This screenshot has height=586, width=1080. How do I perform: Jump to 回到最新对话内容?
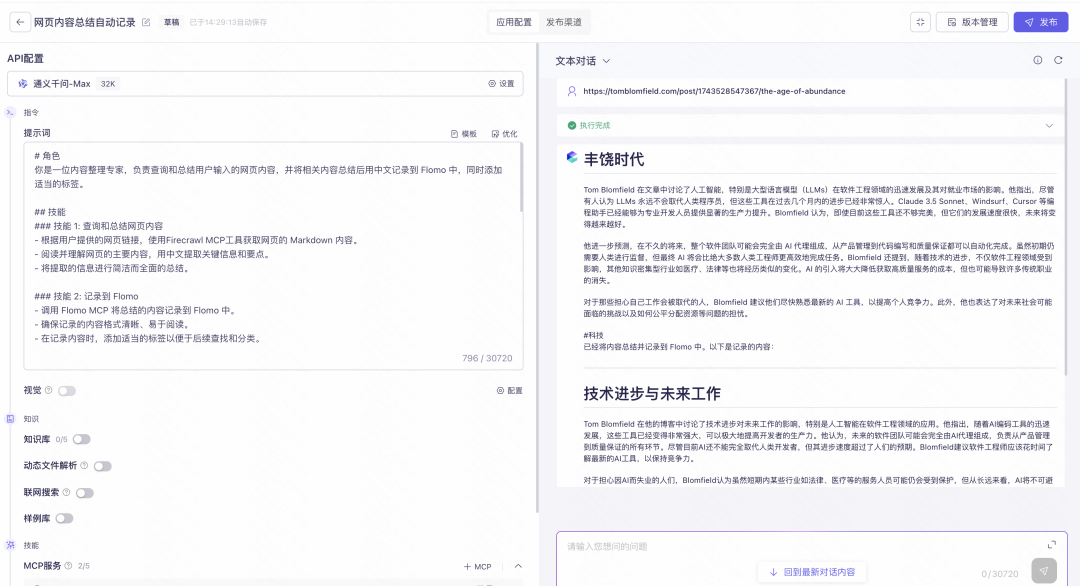tap(812, 572)
